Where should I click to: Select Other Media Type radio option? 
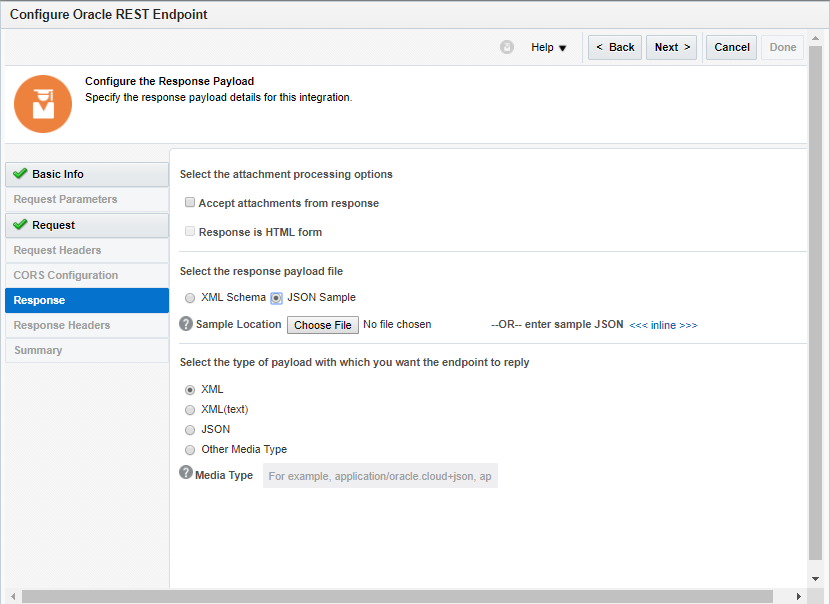[x=190, y=449]
